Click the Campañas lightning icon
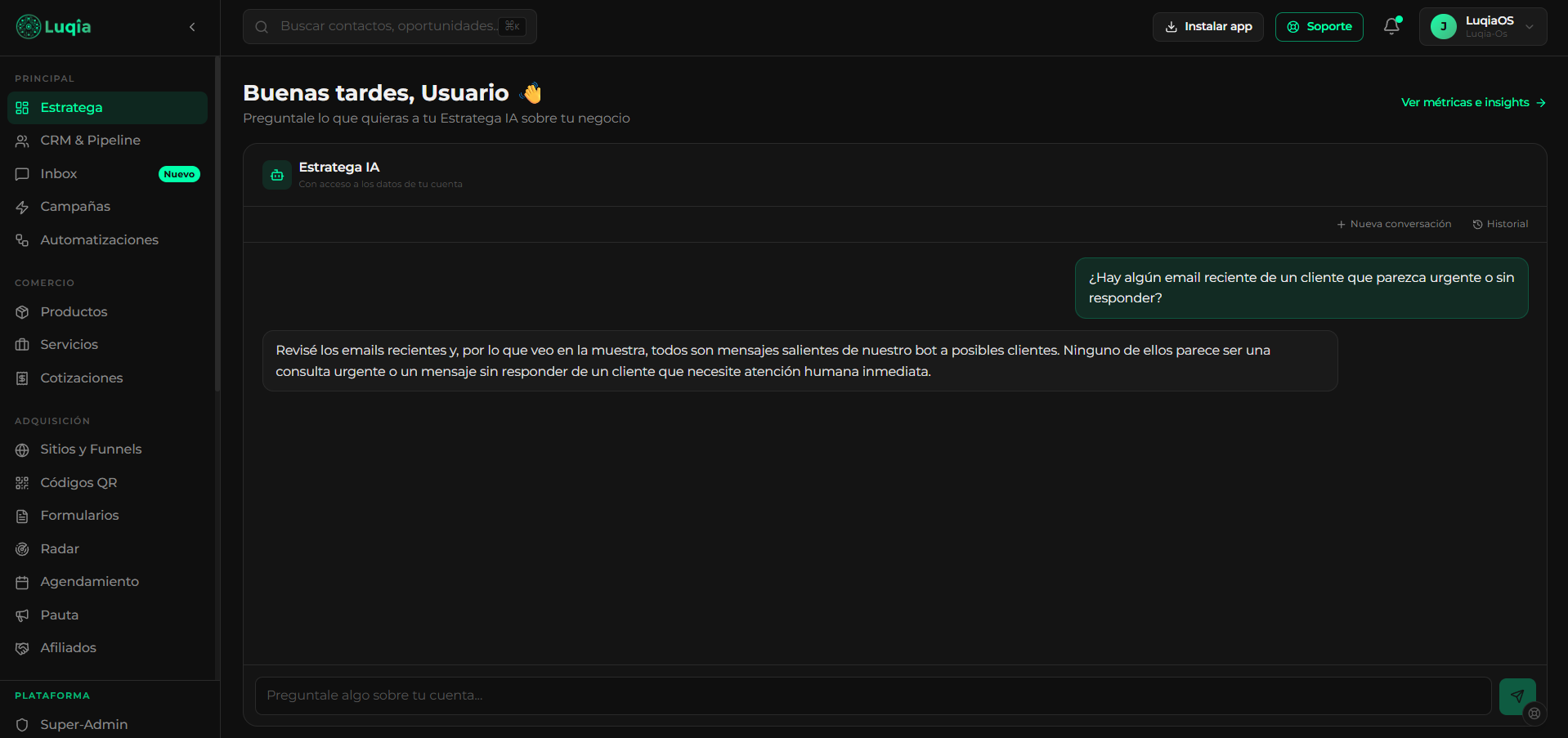 (22, 207)
